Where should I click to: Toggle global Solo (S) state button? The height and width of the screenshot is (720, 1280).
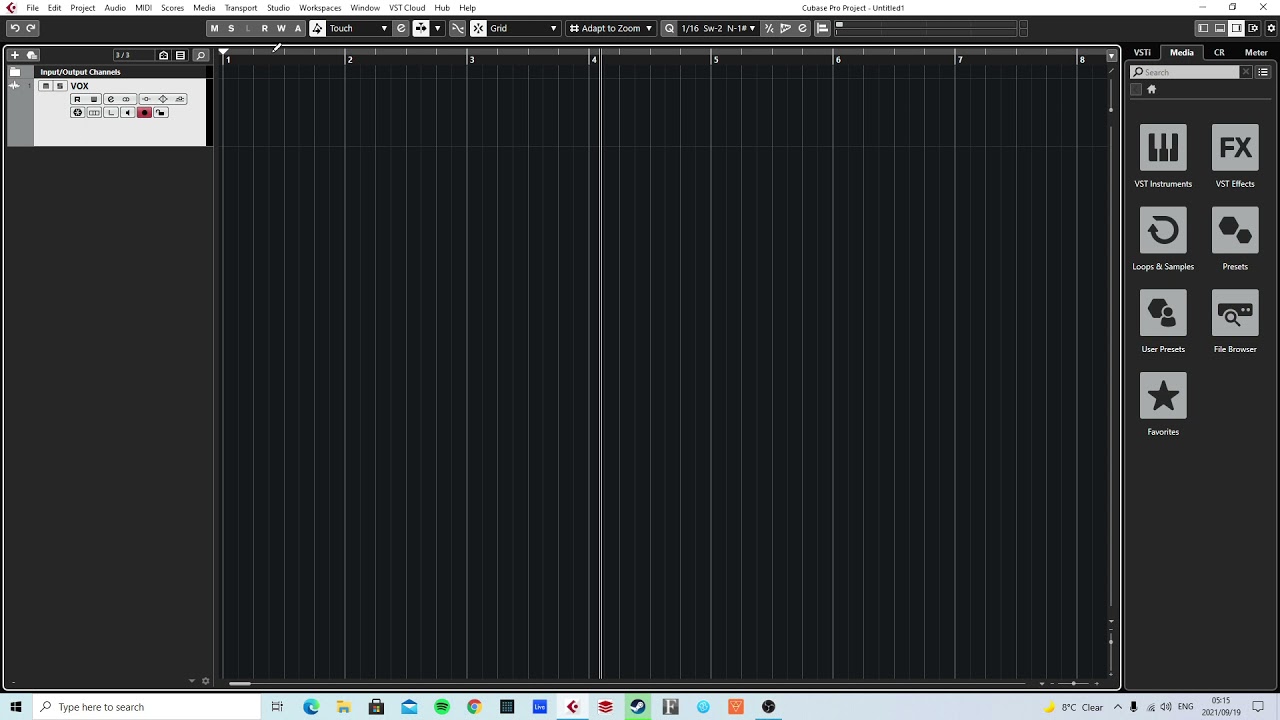(231, 28)
